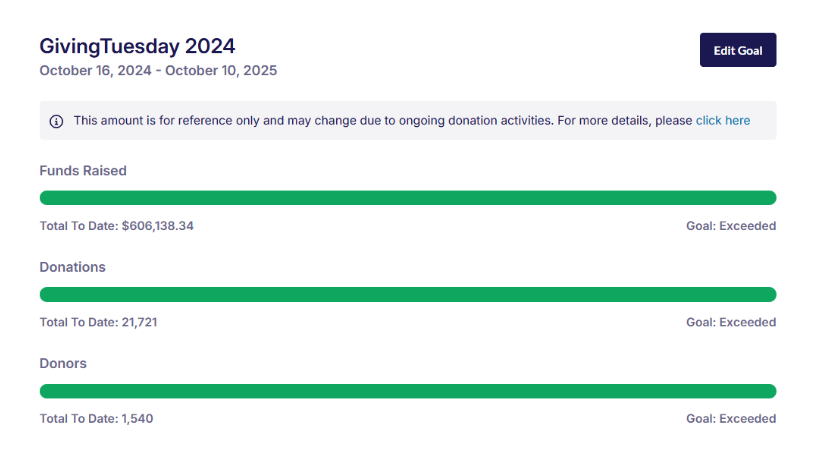Click the Donations progress bar
The image size is (836, 464).
click(407, 294)
